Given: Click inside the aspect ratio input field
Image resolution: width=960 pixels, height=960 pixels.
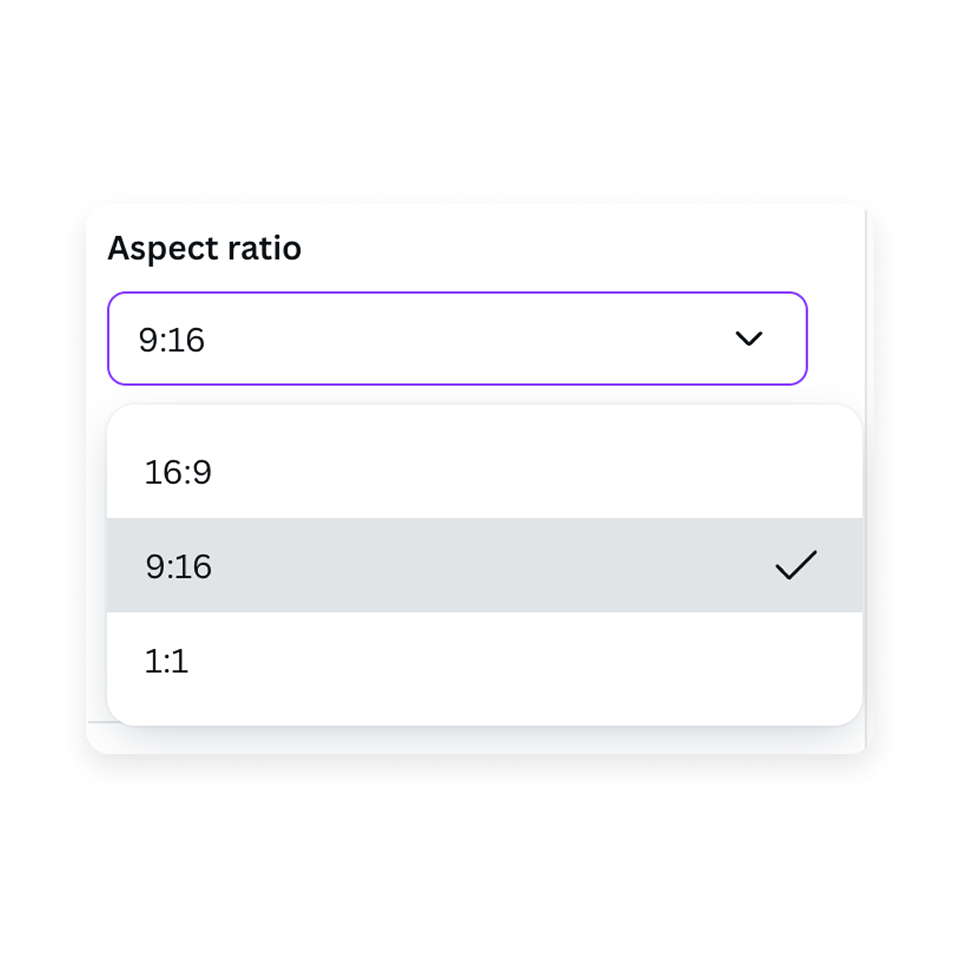Looking at the screenshot, I should click(x=400, y=339).
